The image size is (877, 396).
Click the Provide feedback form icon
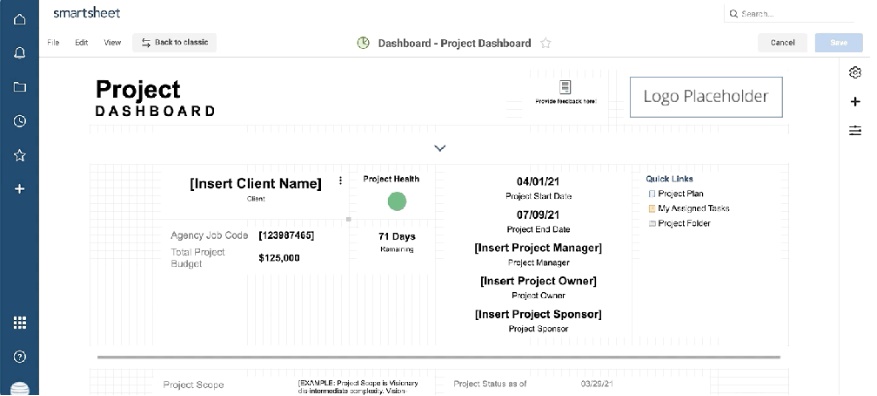[565, 87]
